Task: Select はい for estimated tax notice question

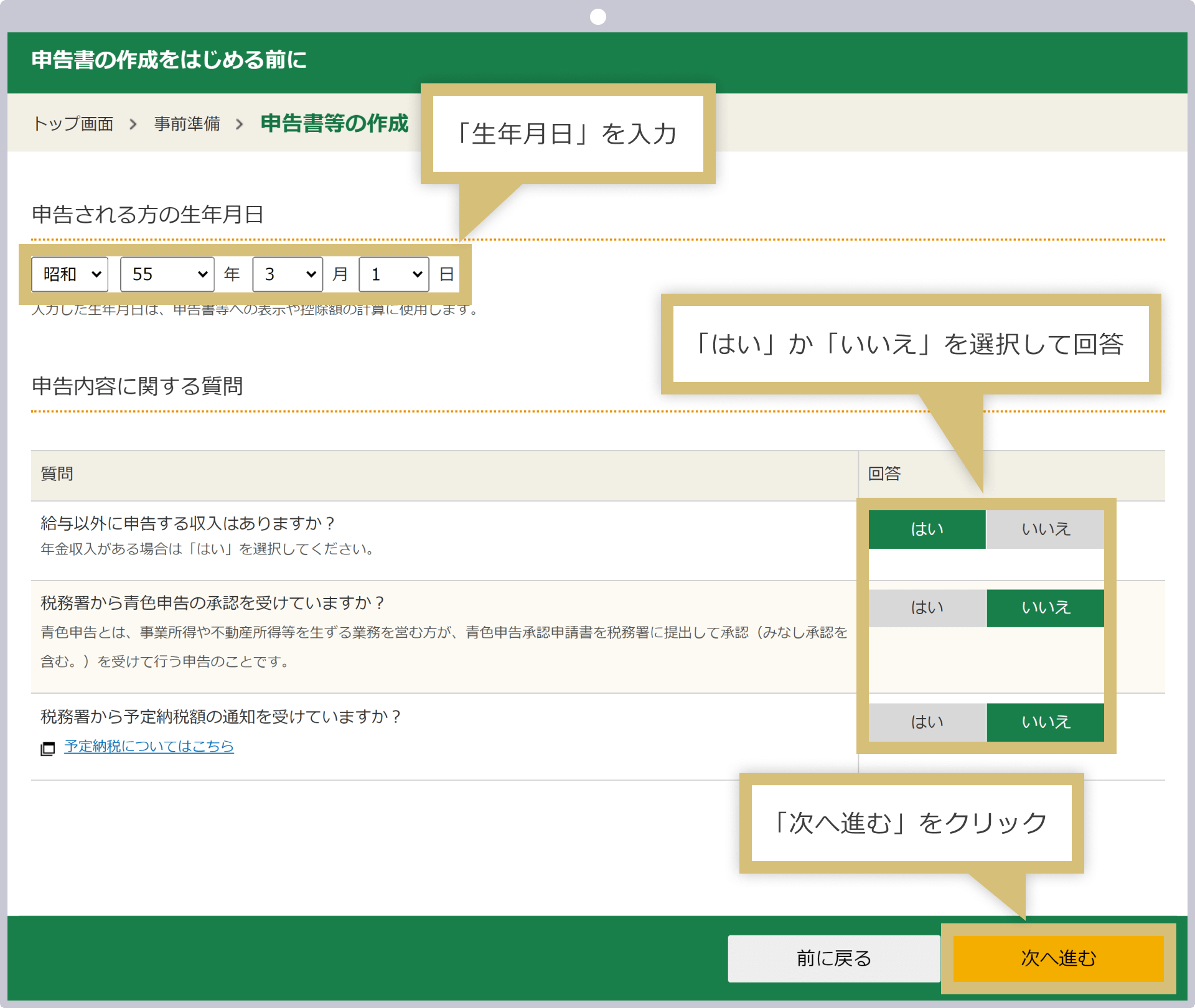Action: (x=927, y=722)
